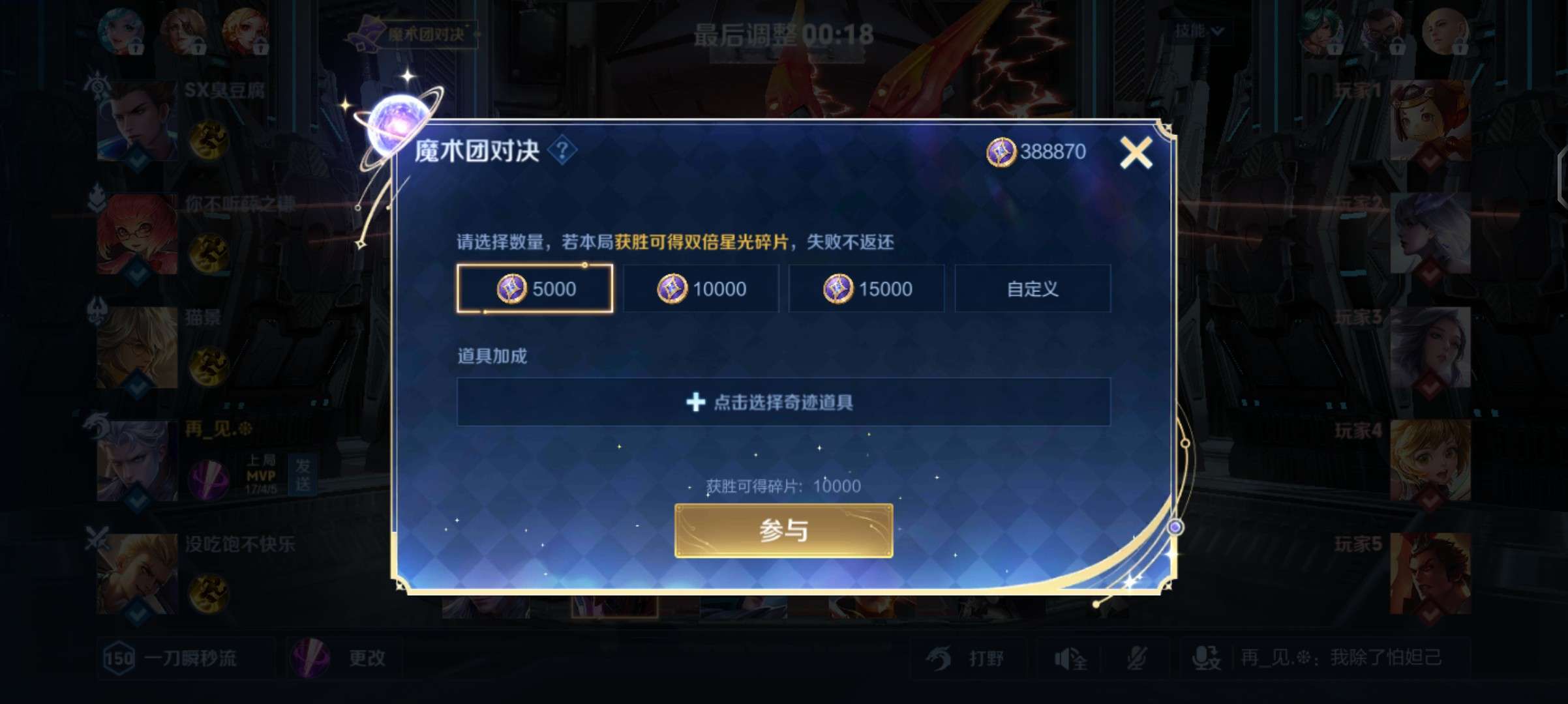The height and width of the screenshot is (704, 1568).
Task: Toggle the speaker sound icon
Action: (x=1070, y=659)
